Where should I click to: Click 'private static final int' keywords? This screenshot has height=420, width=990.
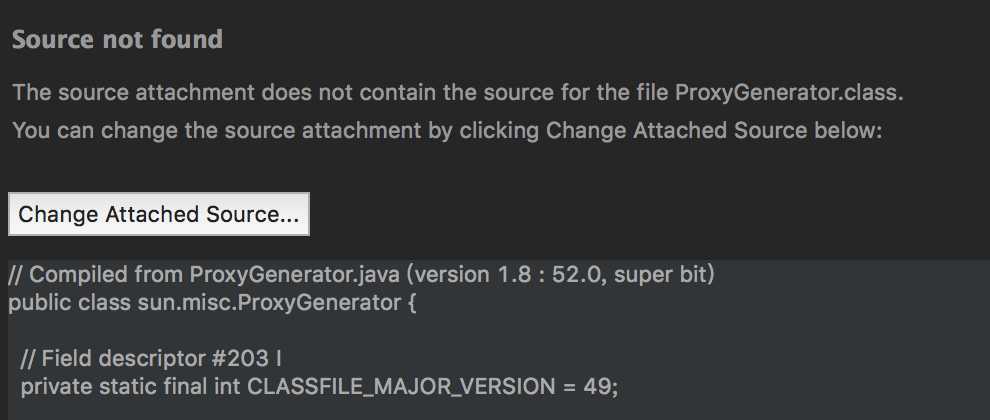(131, 387)
